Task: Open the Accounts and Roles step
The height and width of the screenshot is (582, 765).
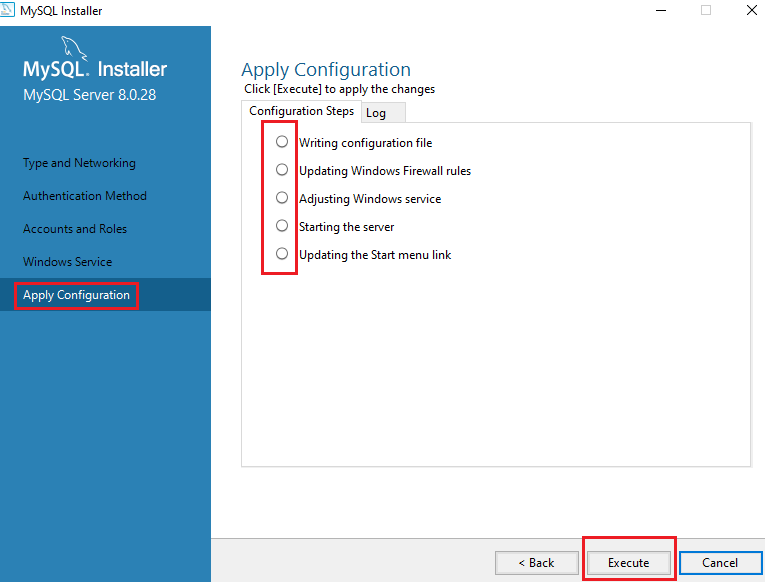Action: (x=75, y=229)
